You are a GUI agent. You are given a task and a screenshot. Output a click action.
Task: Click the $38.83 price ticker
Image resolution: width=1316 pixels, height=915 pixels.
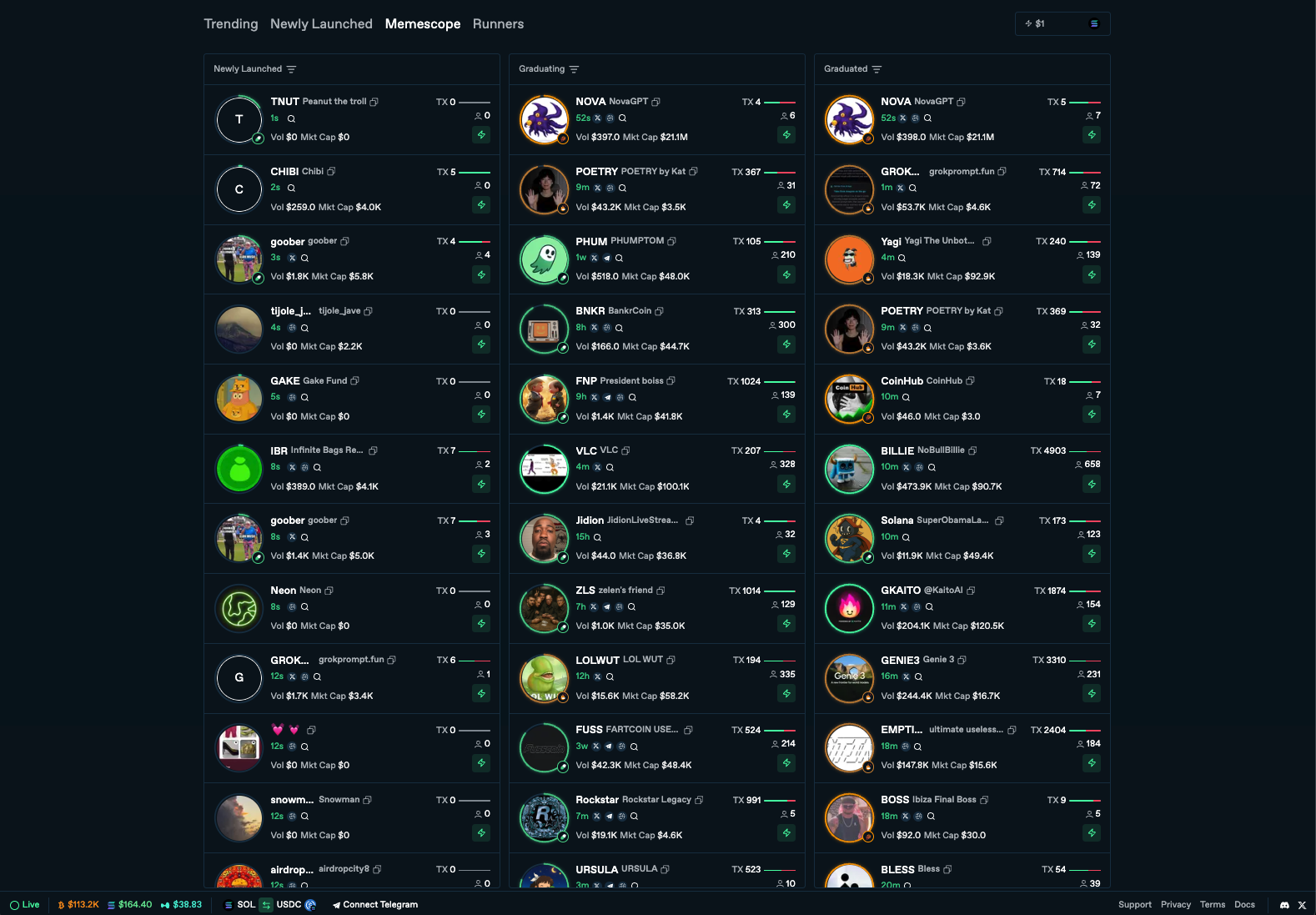(x=181, y=905)
